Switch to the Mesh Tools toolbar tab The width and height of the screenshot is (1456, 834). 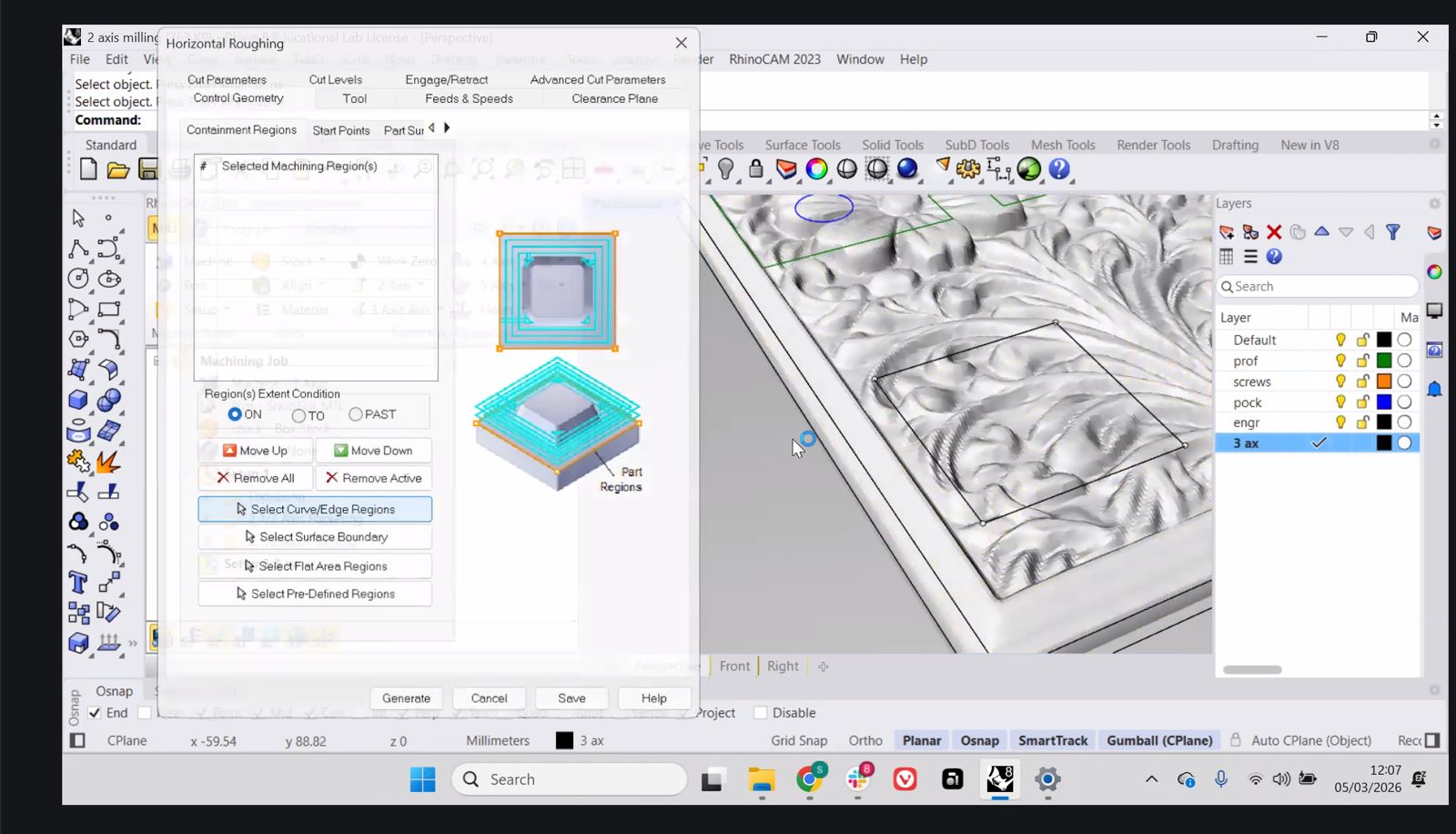coord(1063,145)
